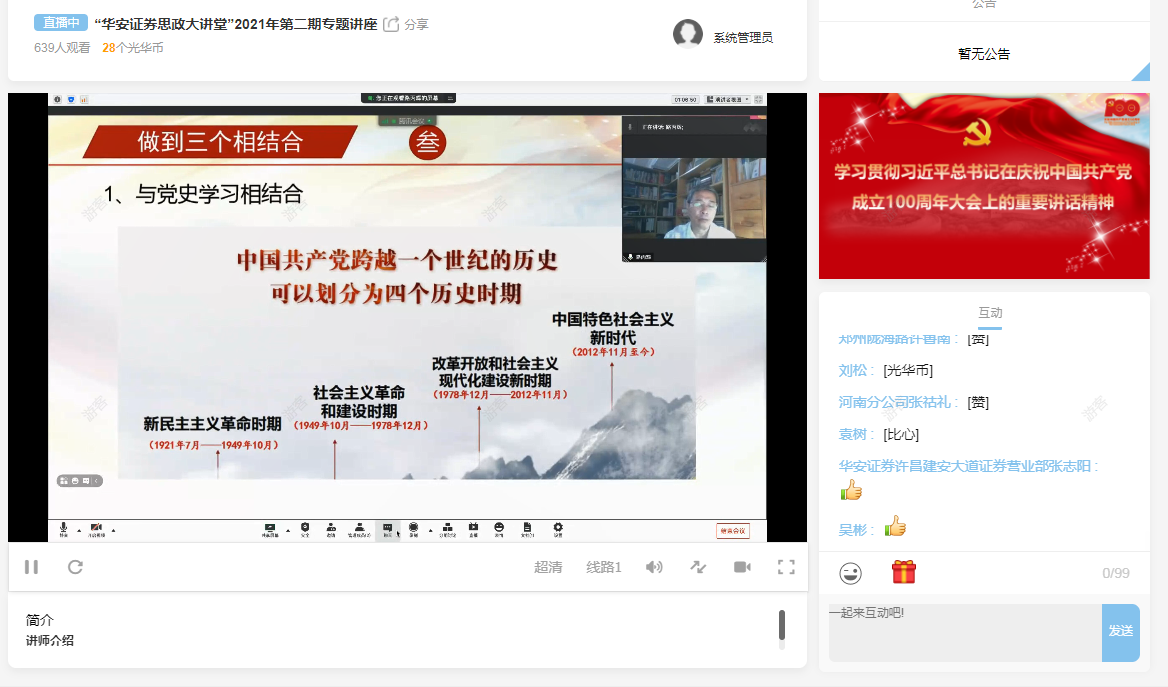Click share-screen monitor icon in meeting toolbar
This screenshot has height=687, width=1168.
pyautogui.click(x=270, y=529)
